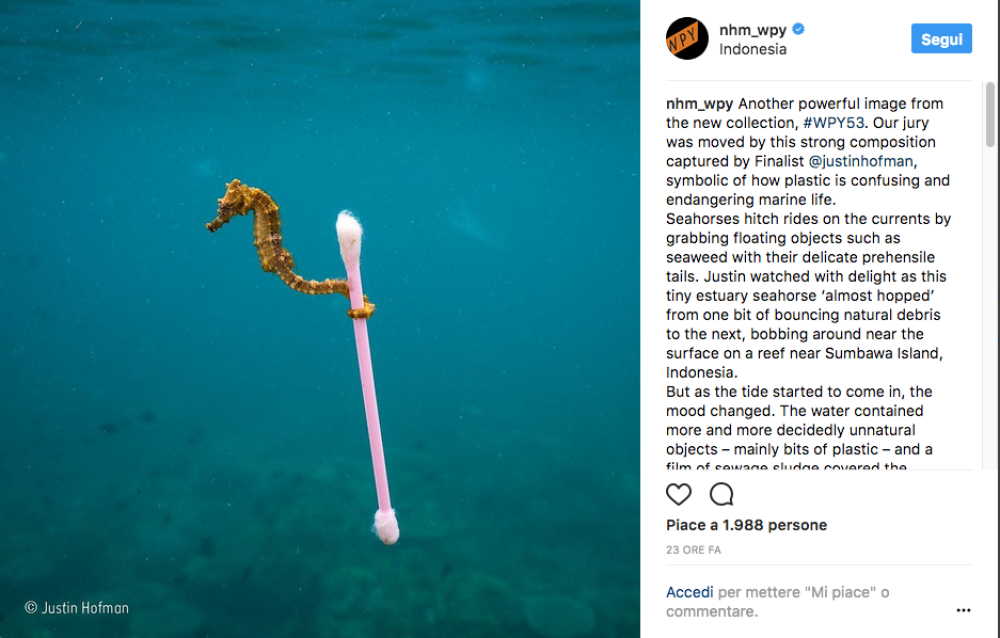The height and width of the screenshot is (638, 1000).
Task: Click the lower caption scrollbar track
Action: pyautogui.click(x=989, y=350)
